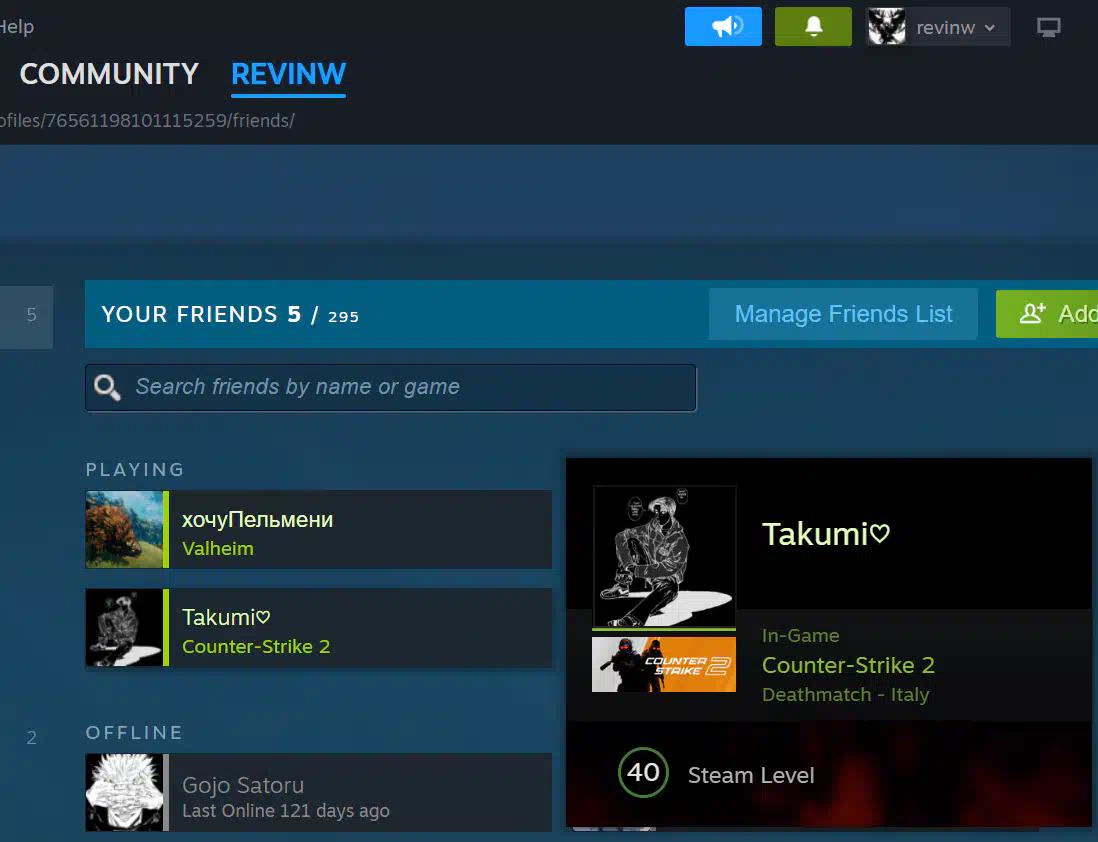Click хочуПельмени's Valheim avatar thumbnail
1098x842 pixels.
pos(124,530)
